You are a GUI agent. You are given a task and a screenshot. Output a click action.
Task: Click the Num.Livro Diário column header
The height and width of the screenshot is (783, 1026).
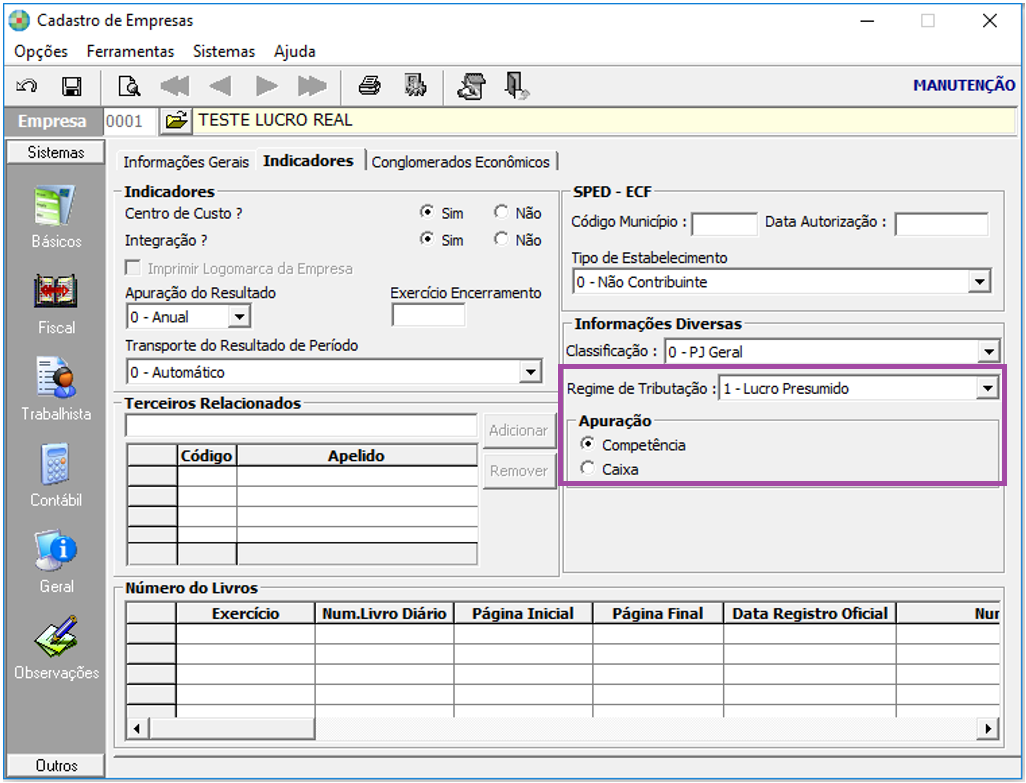point(384,614)
